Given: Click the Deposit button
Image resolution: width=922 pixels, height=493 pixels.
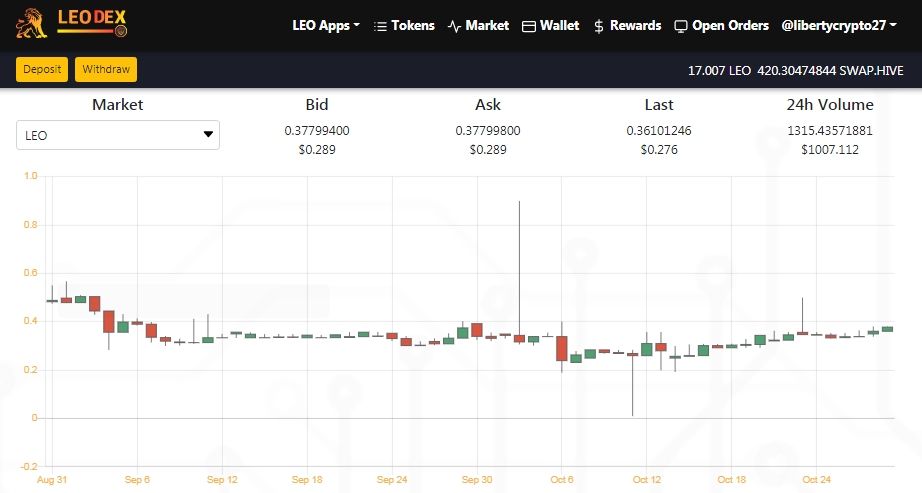Looking at the screenshot, I should click(42, 69).
